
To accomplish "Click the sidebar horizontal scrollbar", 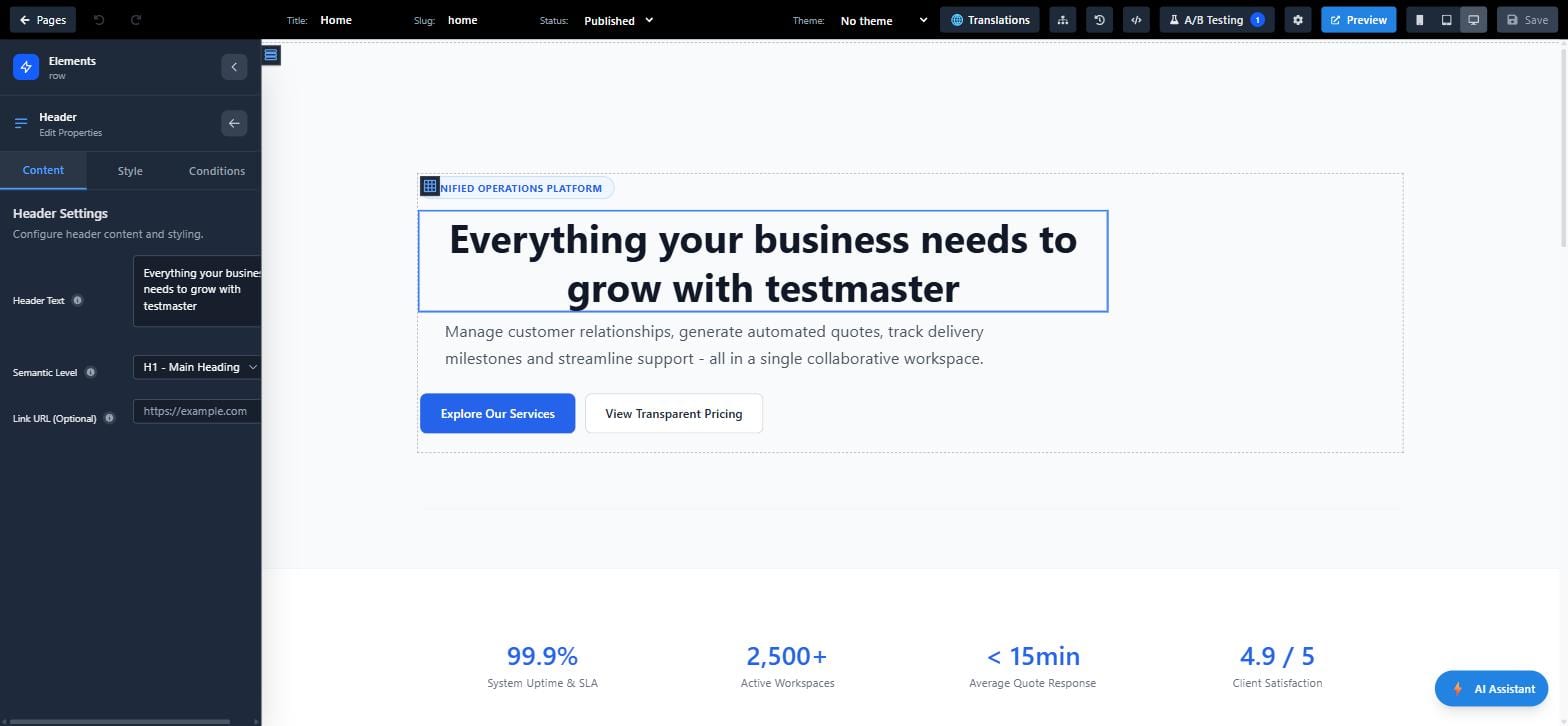I will (x=120, y=721).
